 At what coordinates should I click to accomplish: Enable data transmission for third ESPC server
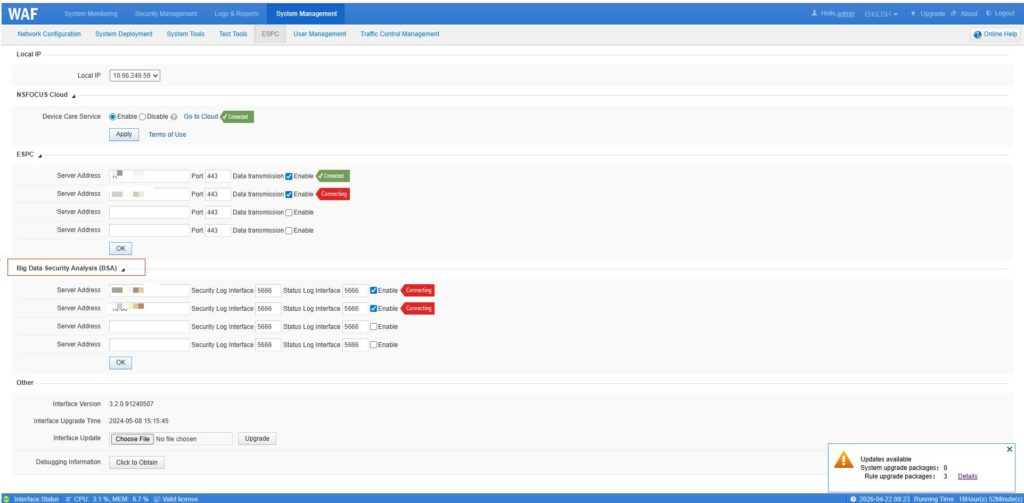coord(289,212)
